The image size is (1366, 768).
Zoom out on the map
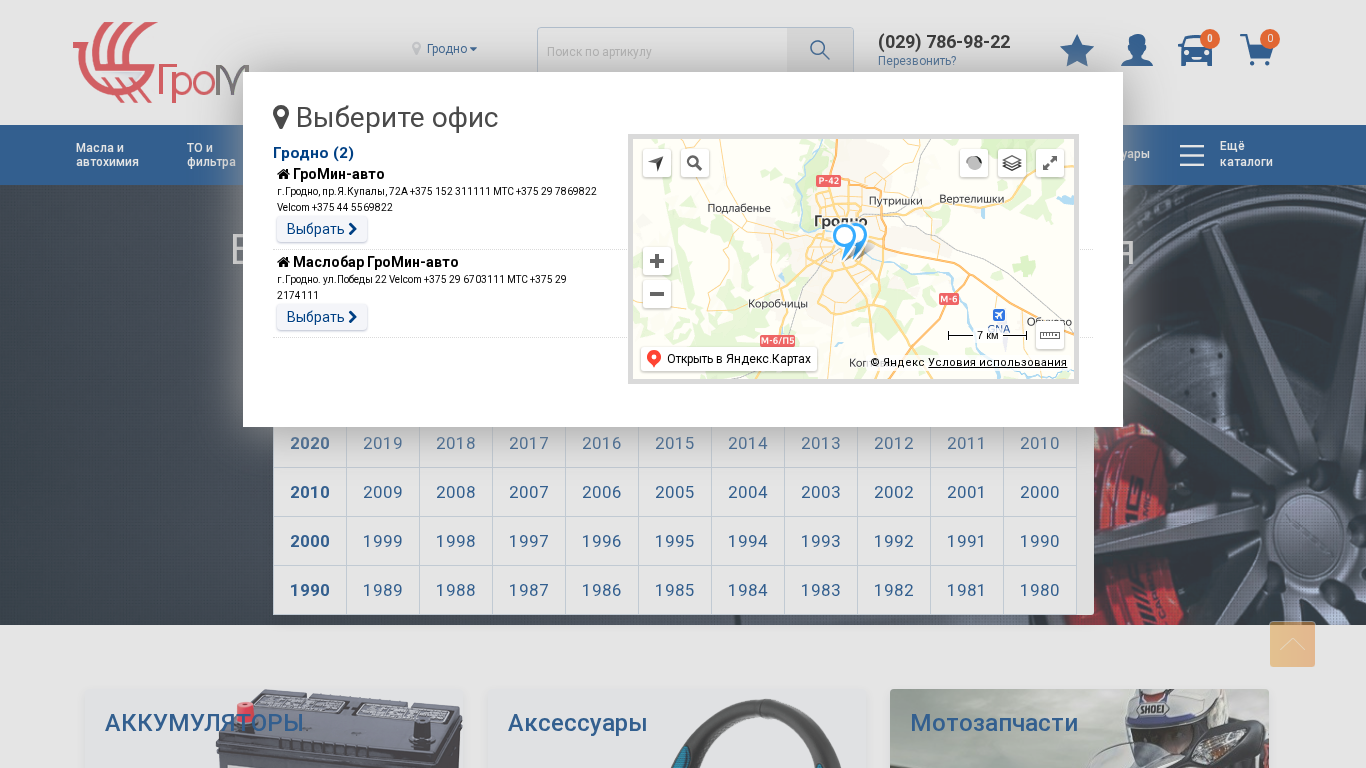[x=657, y=294]
